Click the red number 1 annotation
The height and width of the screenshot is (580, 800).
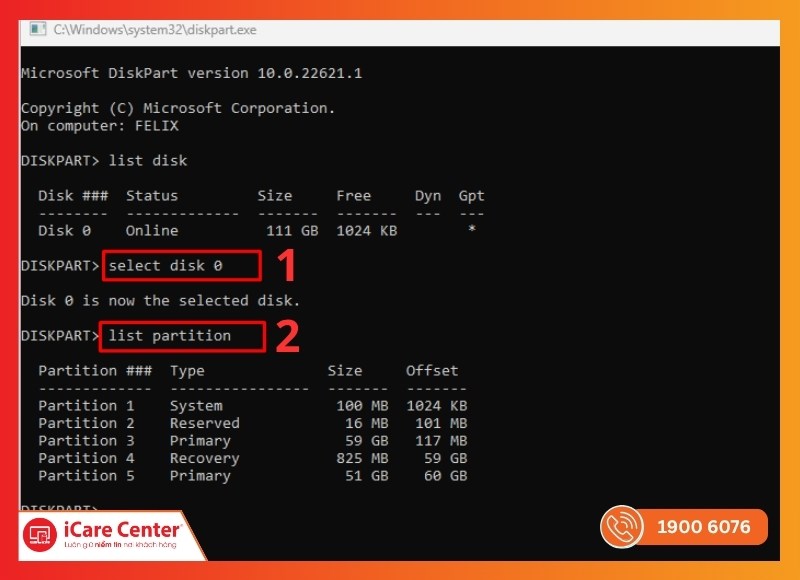click(287, 266)
